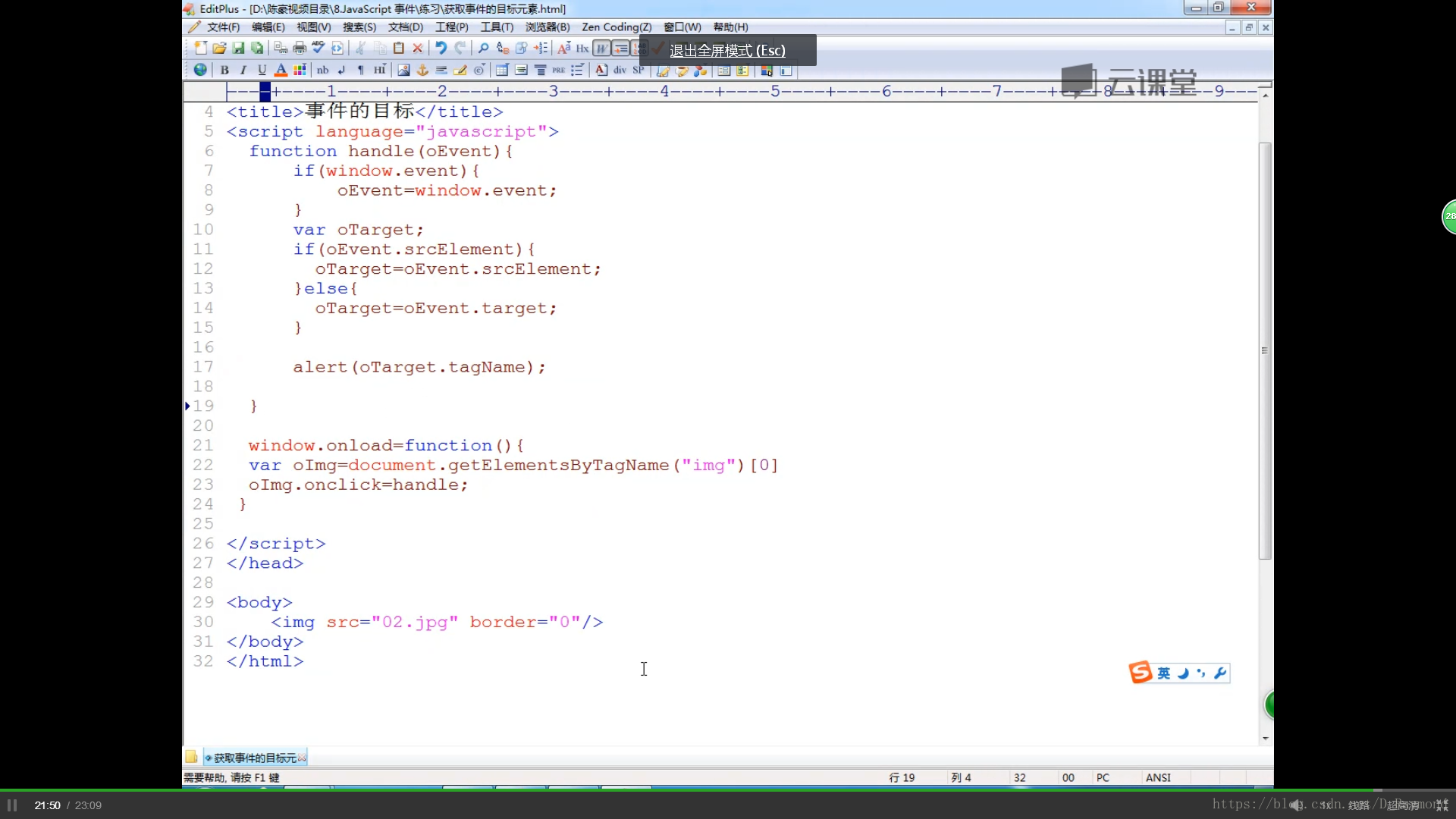Insert paragraph tag icon
This screenshot has width=1456, height=819.
coord(360,70)
